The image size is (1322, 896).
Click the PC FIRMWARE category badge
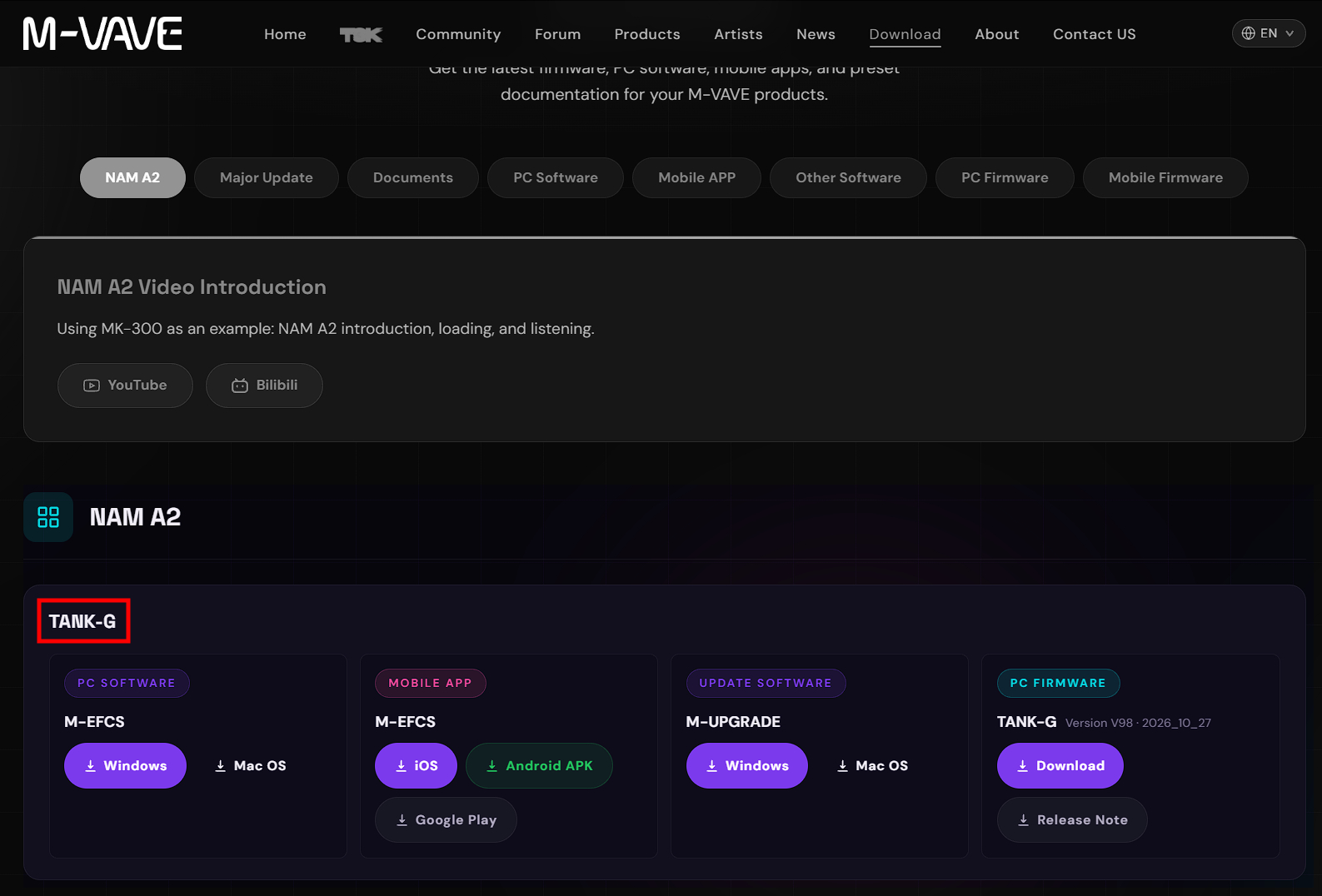pyautogui.click(x=1058, y=684)
